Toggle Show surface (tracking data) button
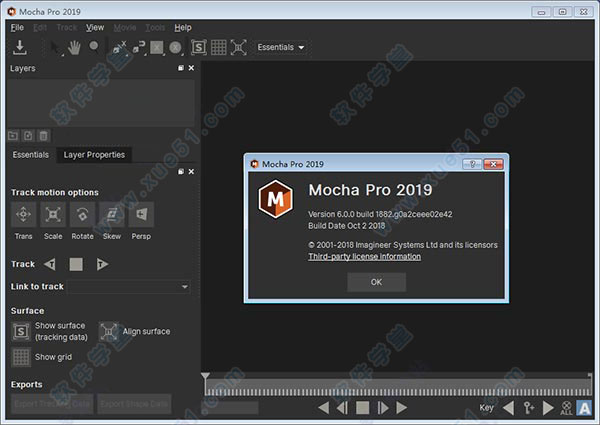Image resolution: width=600 pixels, height=425 pixels. pyautogui.click(x=21, y=332)
